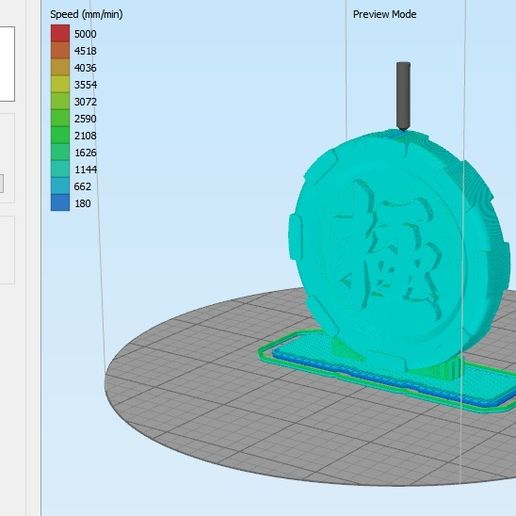The width and height of the screenshot is (516, 516).
Task: Click the light blue 662 speed swatch
Action: pyautogui.click(x=60, y=186)
